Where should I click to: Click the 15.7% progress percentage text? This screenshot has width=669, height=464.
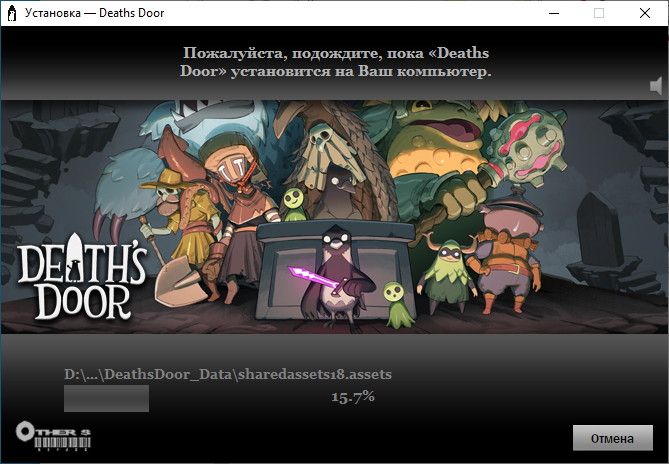(x=353, y=397)
